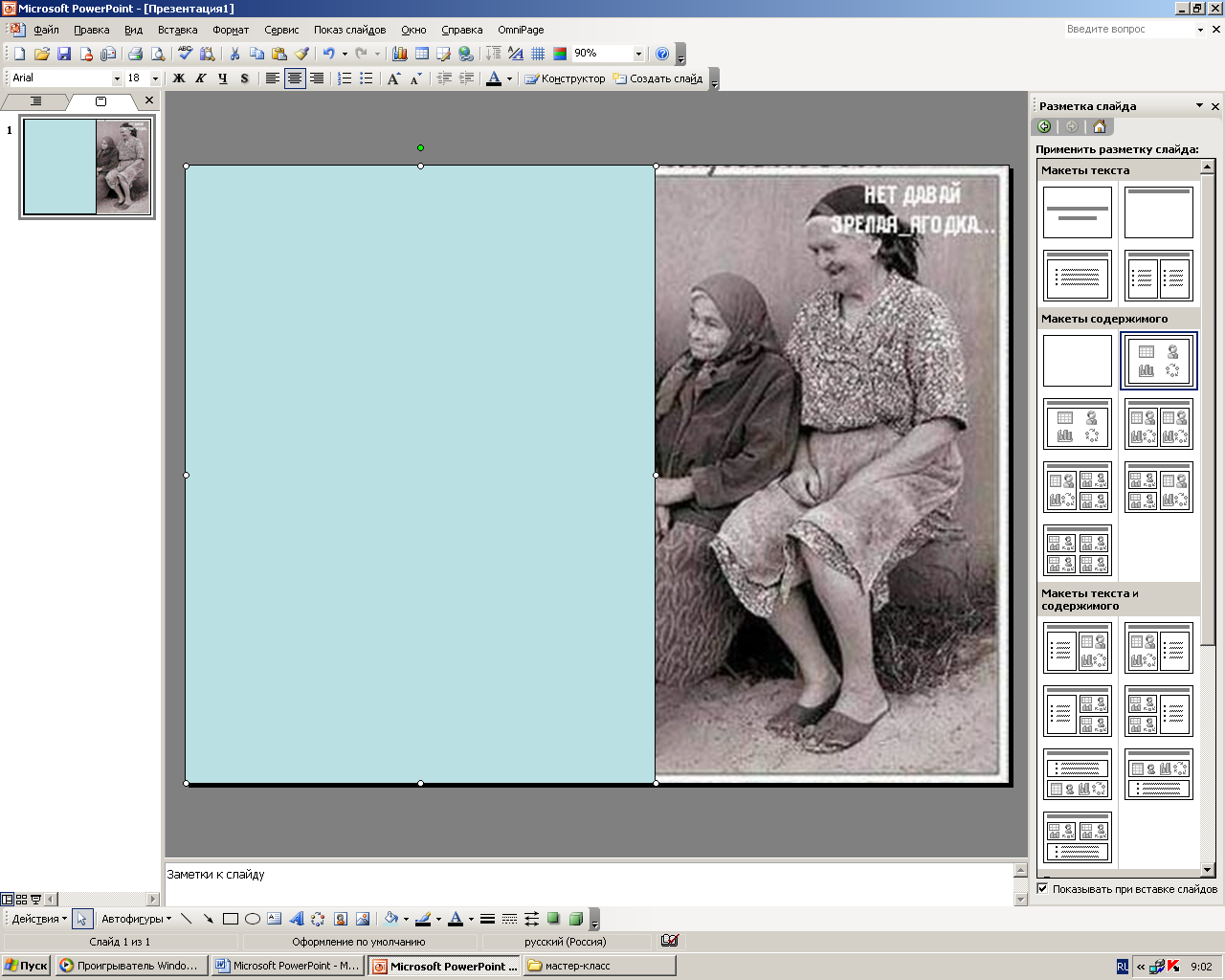Insert a table from the toolbar

tap(421, 54)
